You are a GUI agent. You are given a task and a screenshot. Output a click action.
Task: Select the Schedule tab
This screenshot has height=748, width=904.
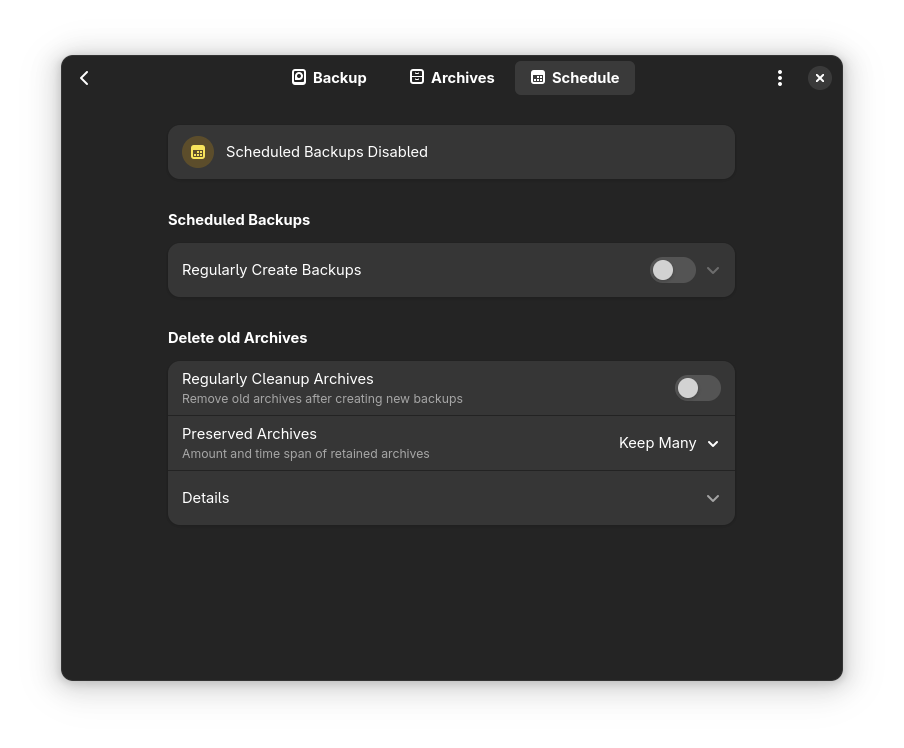[575, 78]
